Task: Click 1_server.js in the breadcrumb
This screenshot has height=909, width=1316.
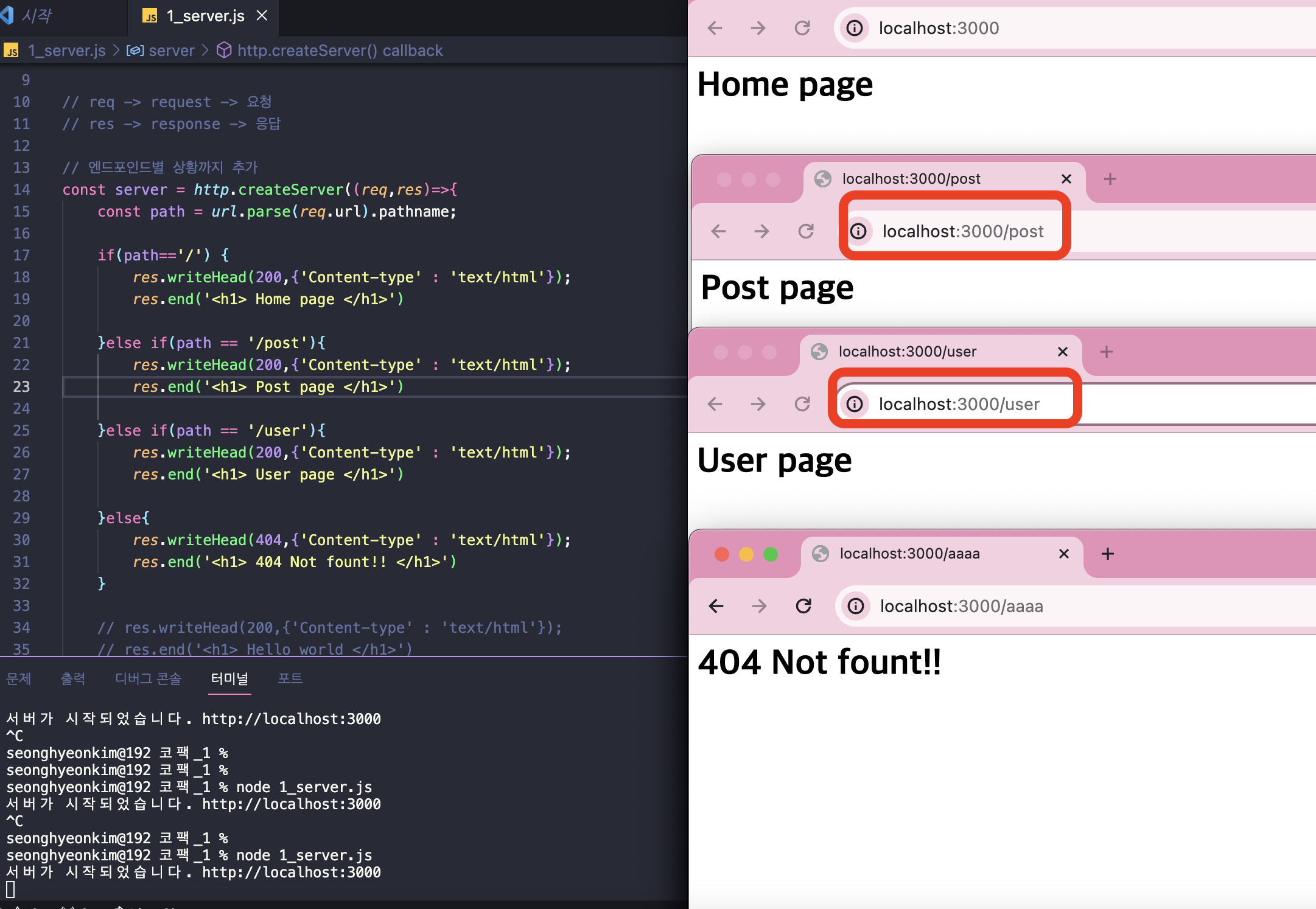Action: click(x=66, y=50)
